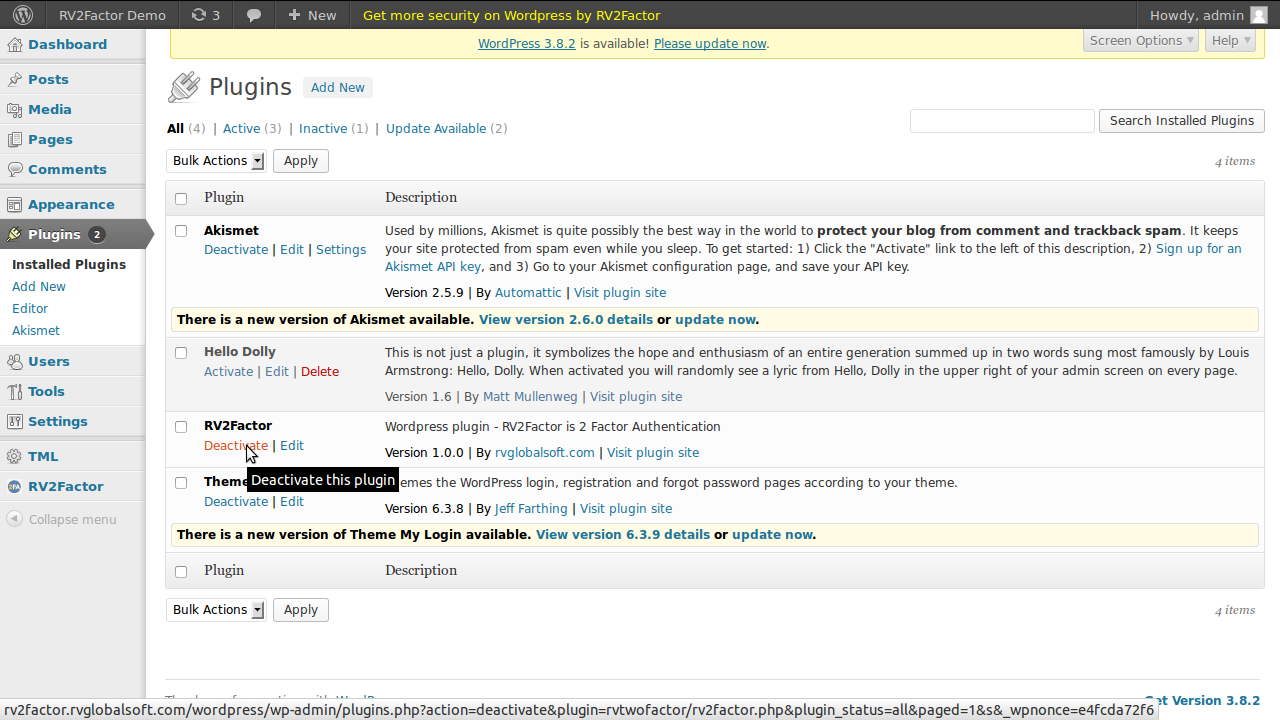Click the Plugins plug sidebar icon
This screenshot has width=1280, height=720.
(14, 234)
